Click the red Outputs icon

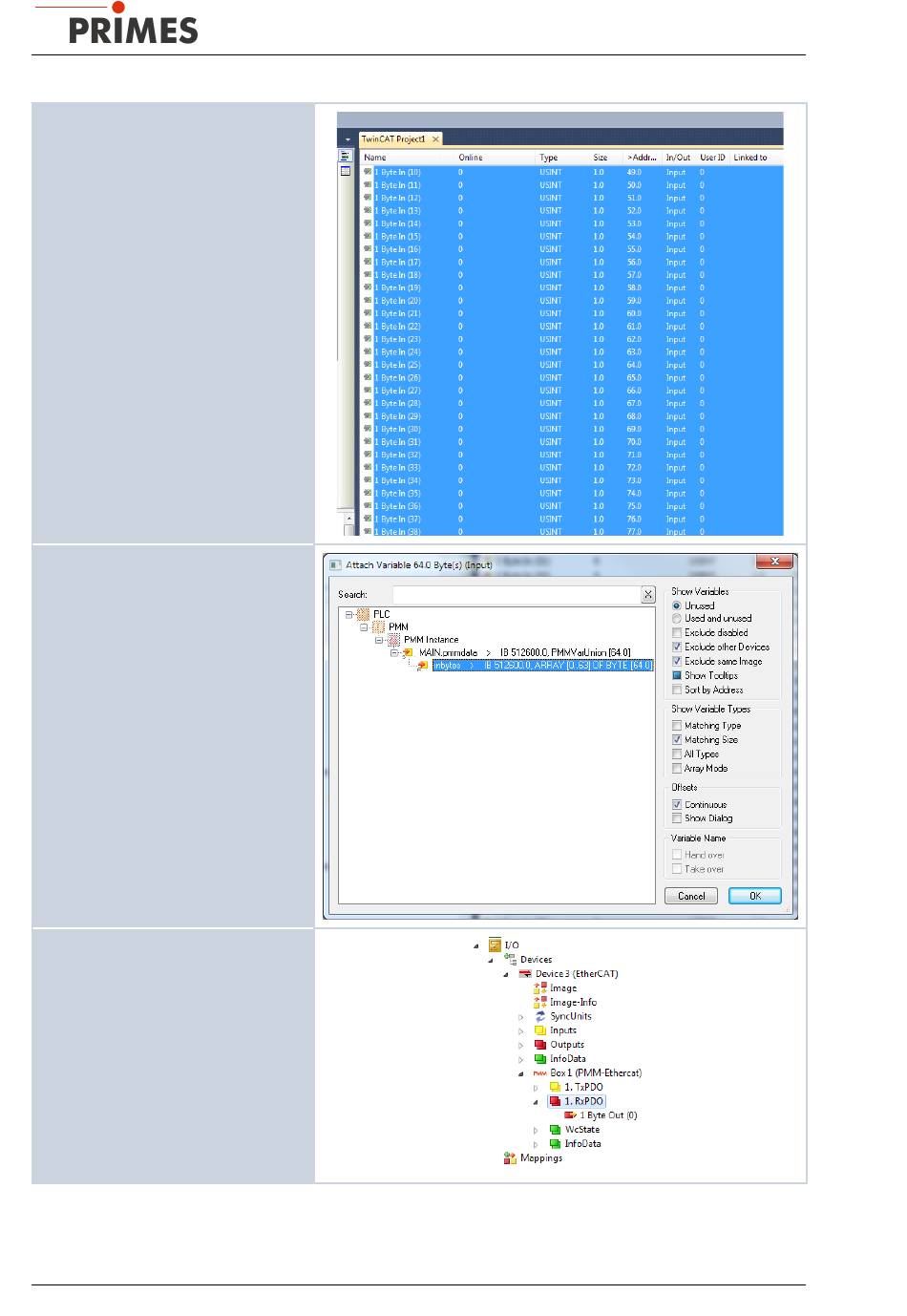tap(540, 1045)
